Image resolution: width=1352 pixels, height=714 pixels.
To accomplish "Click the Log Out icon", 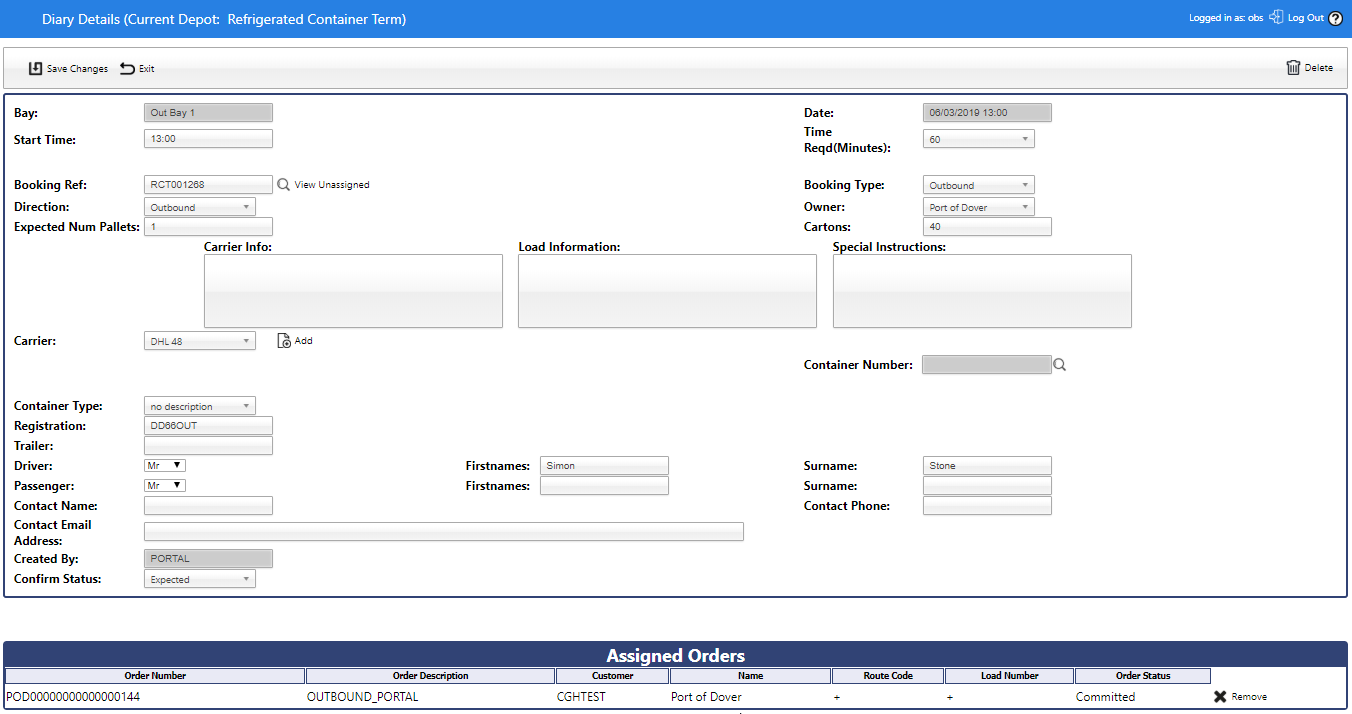I will (1276, 18).
